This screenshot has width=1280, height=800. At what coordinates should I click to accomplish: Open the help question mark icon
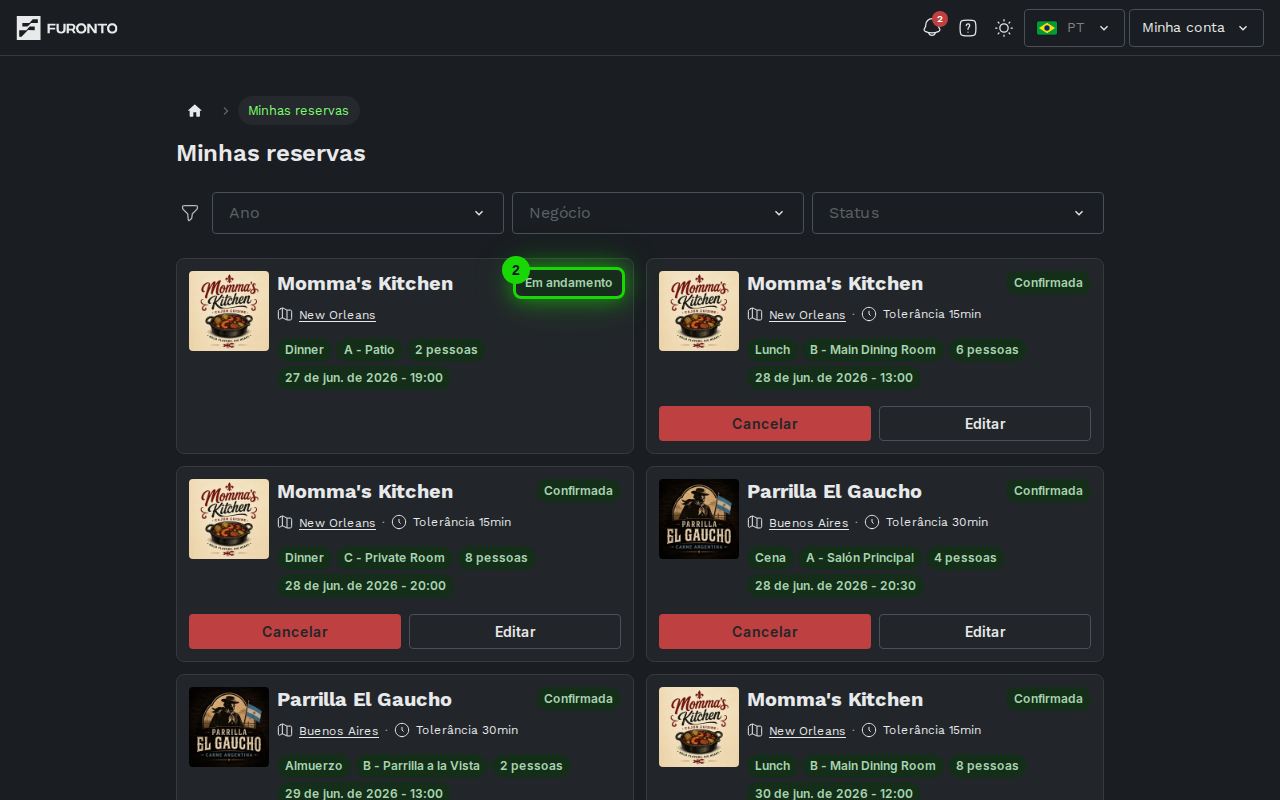[x=968, y=28]
